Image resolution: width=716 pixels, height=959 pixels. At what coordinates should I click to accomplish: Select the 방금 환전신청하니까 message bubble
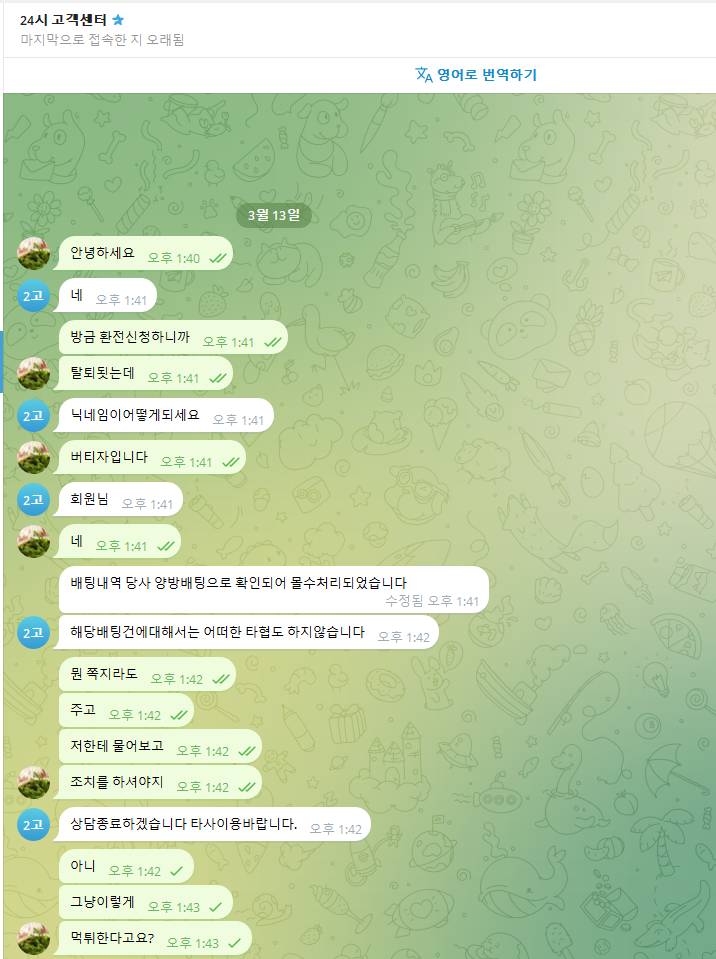(173, 338)
